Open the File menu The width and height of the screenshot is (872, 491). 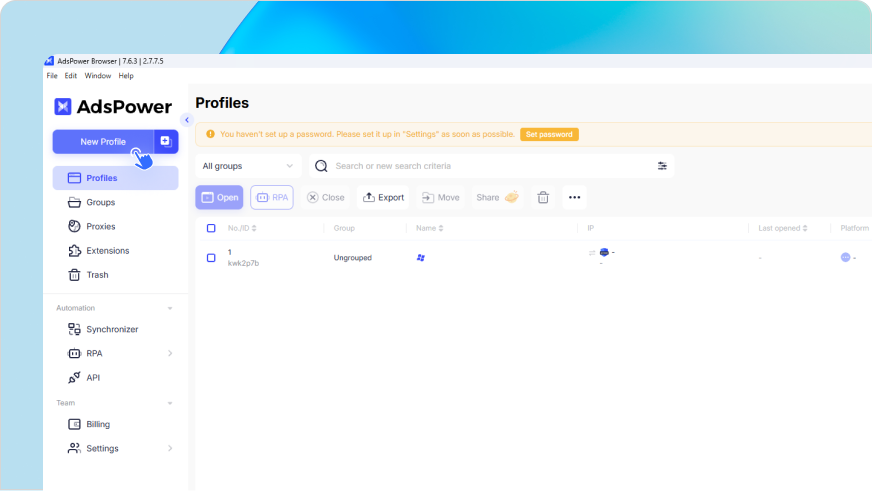coord(52,76)
